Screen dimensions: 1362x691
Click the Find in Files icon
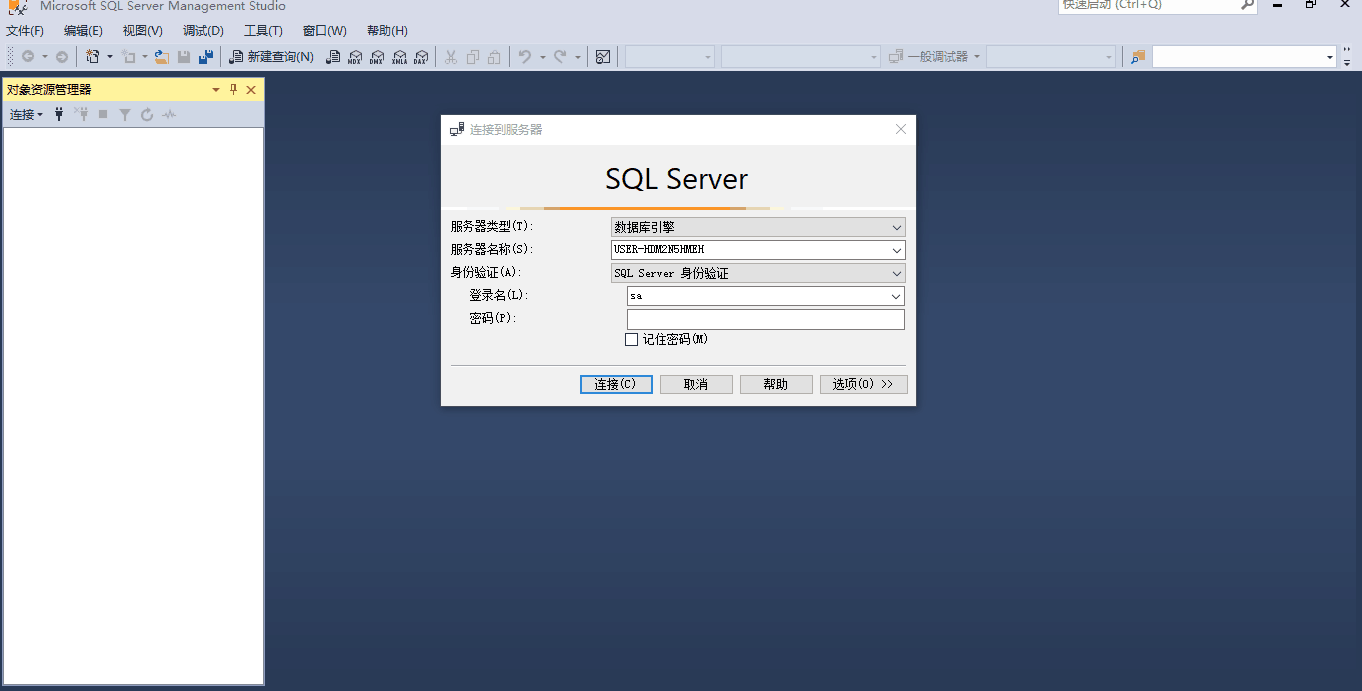point(1138,57)
